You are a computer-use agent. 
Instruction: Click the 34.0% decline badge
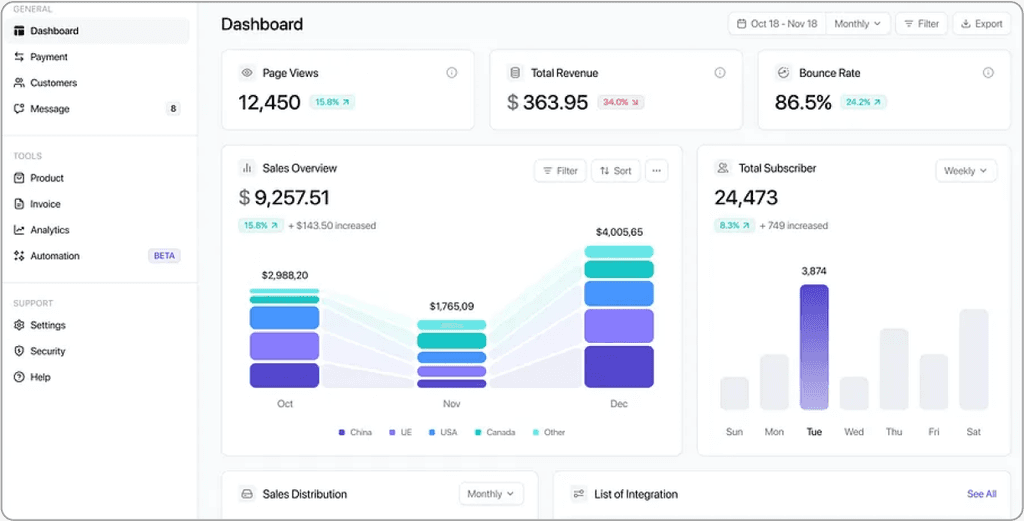pyautogui.click(x=620, y=103)
